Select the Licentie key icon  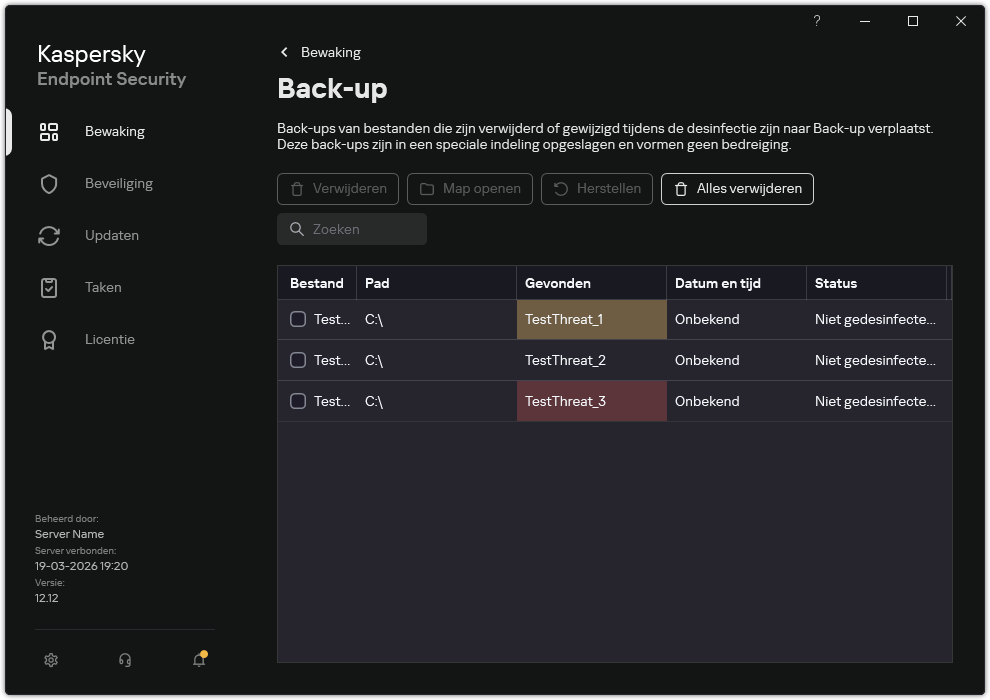[49, 339]
